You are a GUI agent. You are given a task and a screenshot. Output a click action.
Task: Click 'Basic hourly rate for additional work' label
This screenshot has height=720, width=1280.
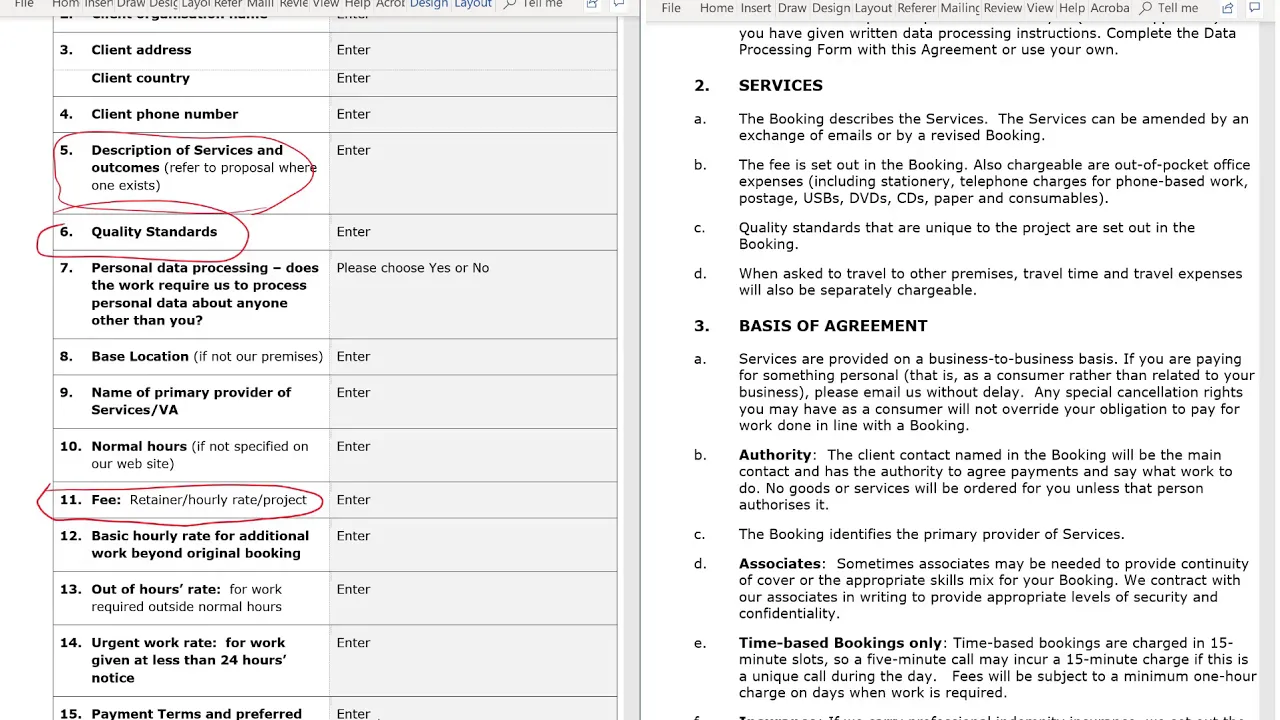pyautogui.click(x=200, y=544)
